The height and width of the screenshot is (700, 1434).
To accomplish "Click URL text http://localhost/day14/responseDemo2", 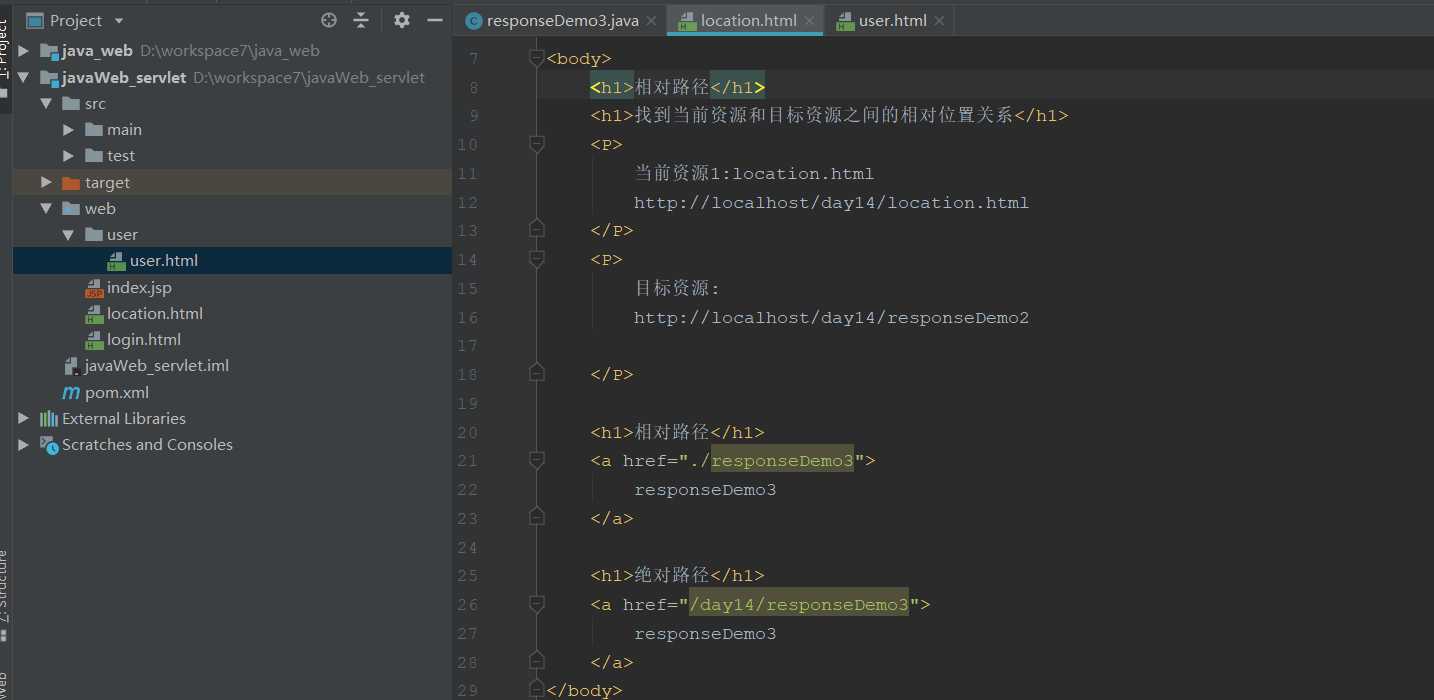I will click(831, 318).
